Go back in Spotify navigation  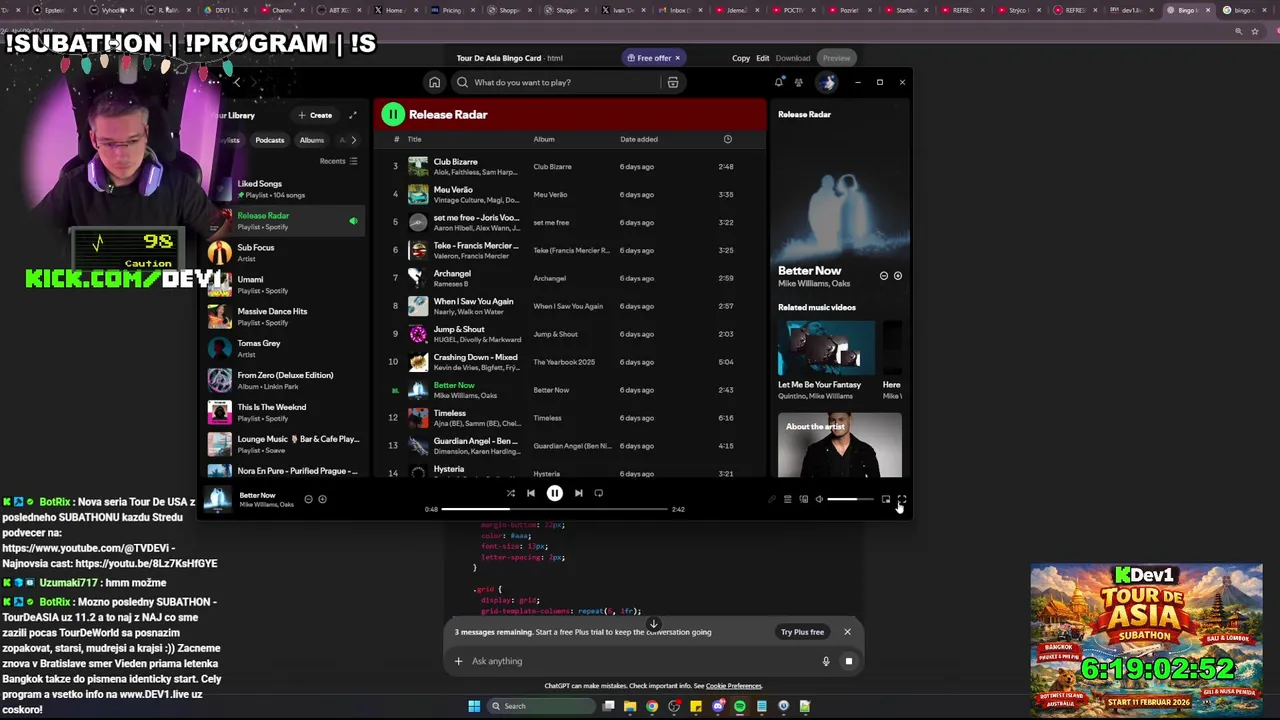click(x=237, y=82)
